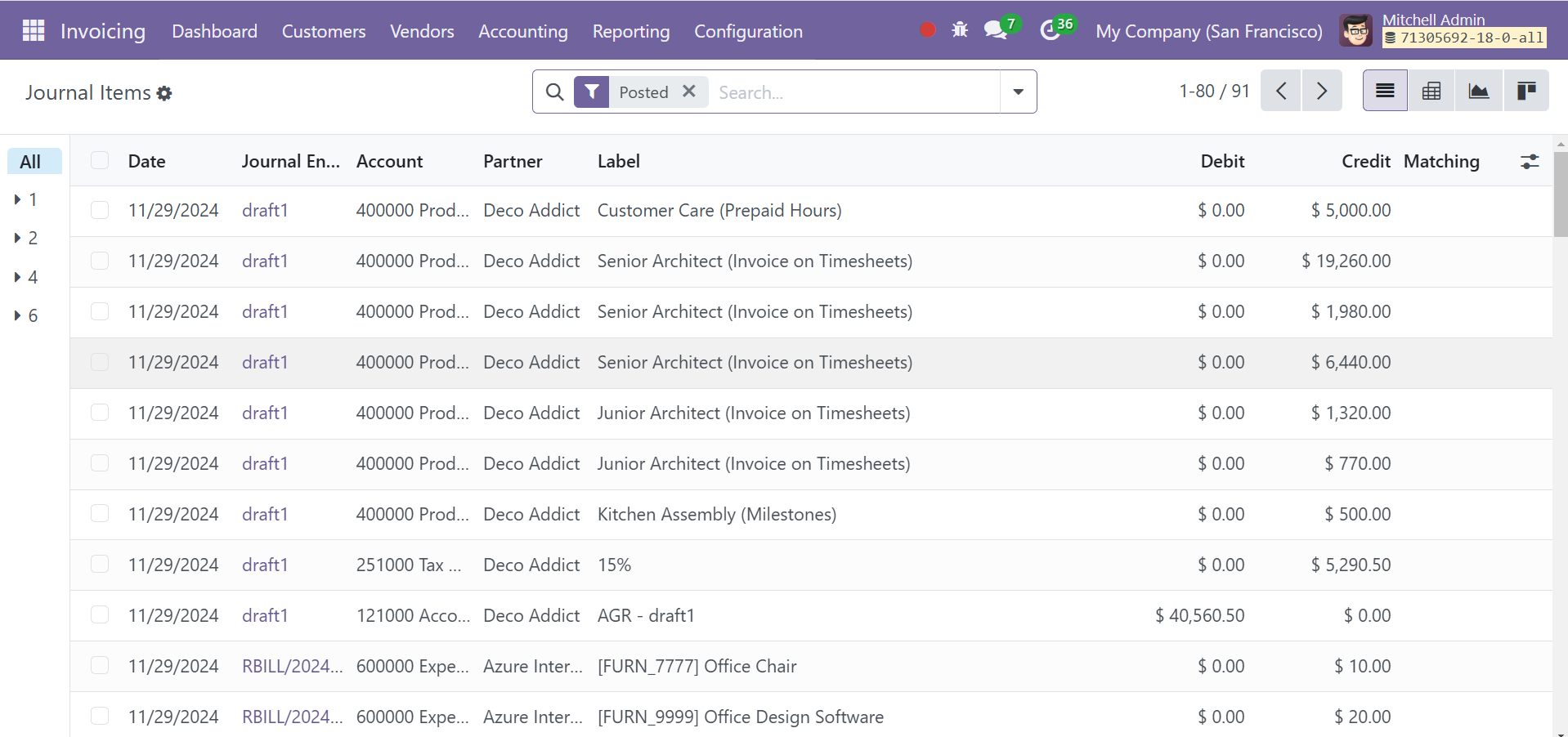Open the debug bug icon menu

(960, 30)
